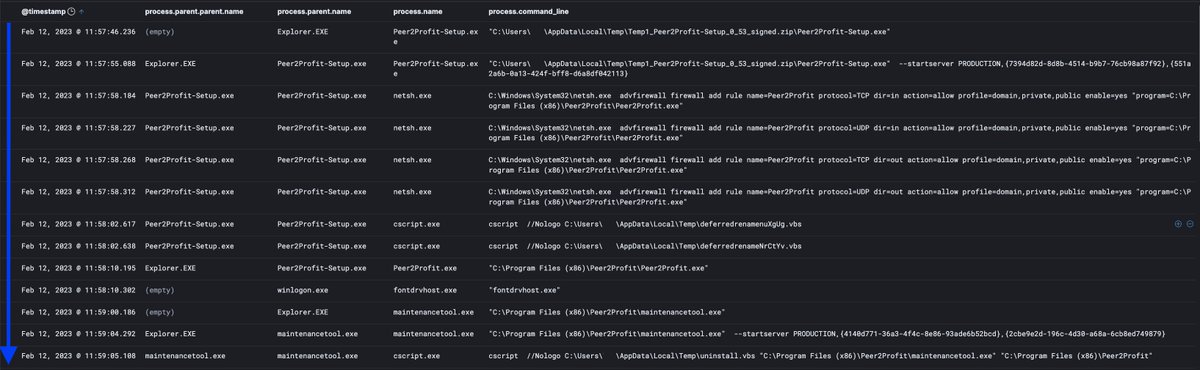
Task: Click Explorer.EXE parent cell in 11:59:00.186 row
Action: point(302,312)
